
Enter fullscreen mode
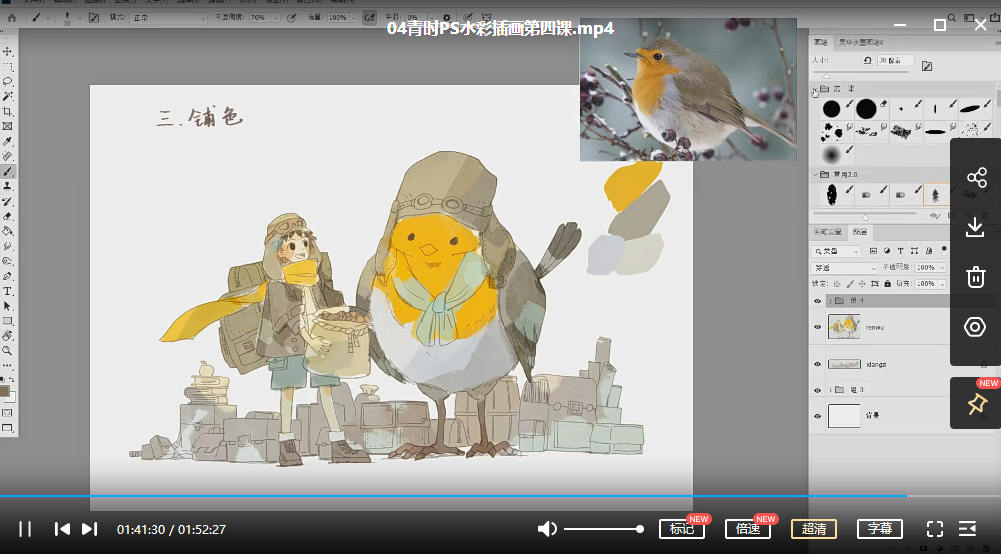[x=935, y=529]
